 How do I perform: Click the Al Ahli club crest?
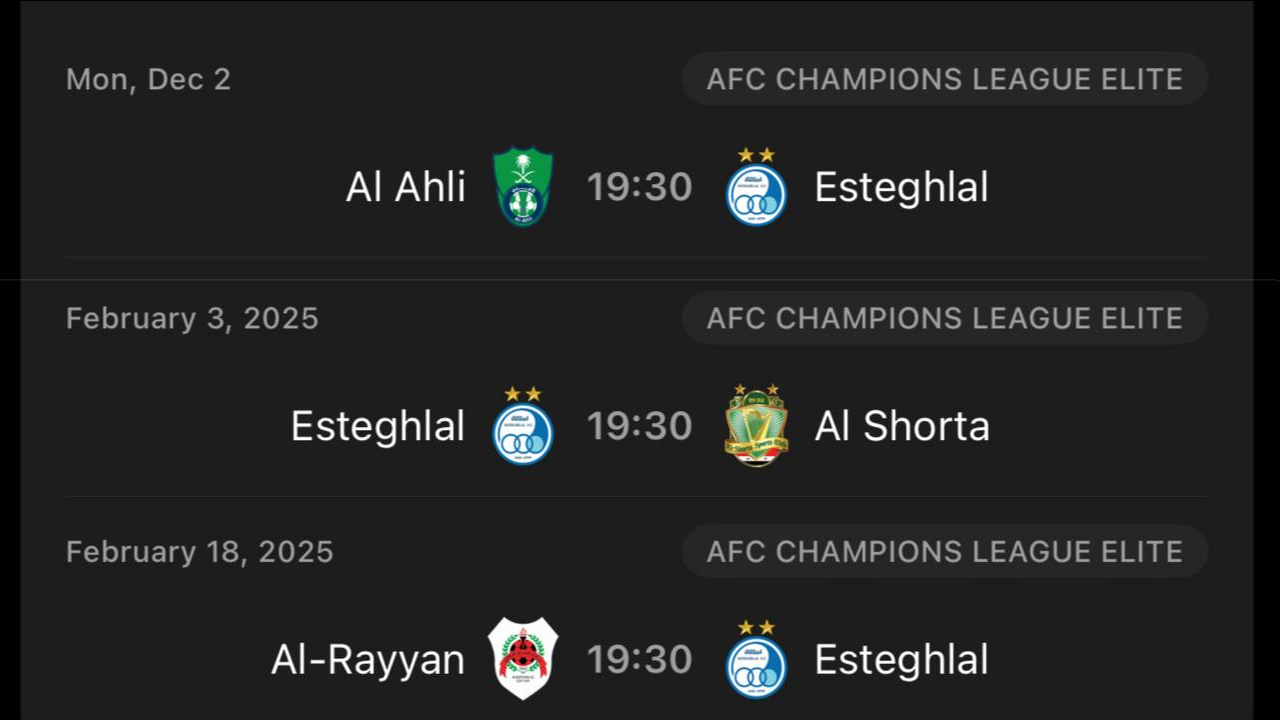tap(523, 187)
